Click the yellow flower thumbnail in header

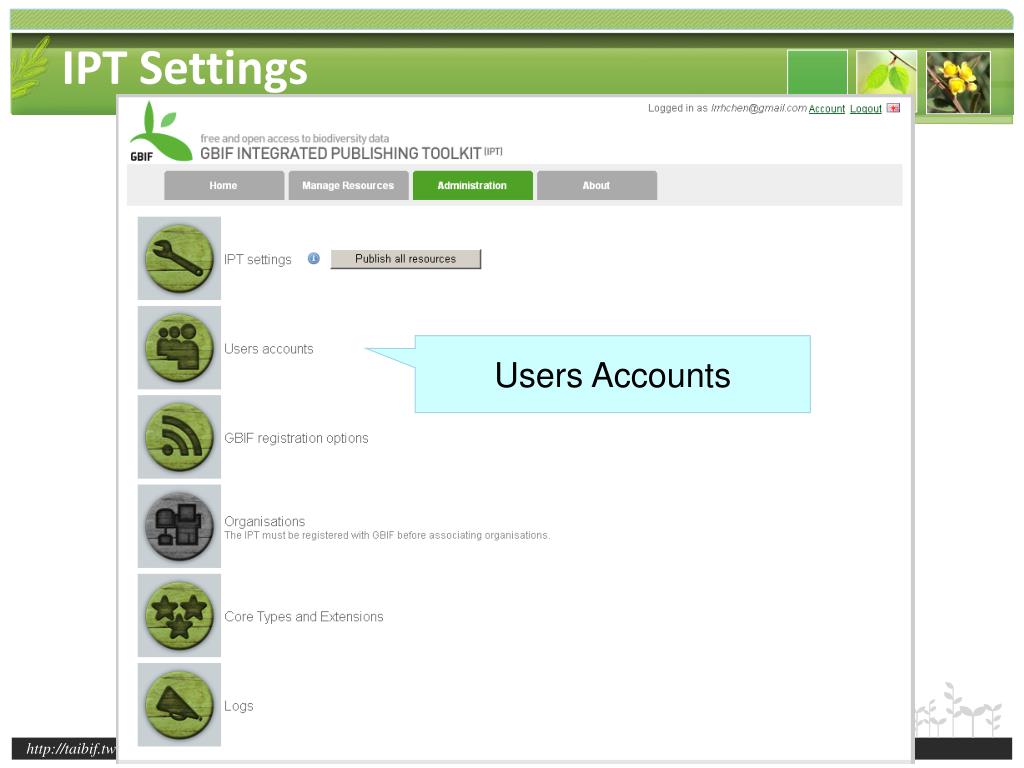[958, 83]
